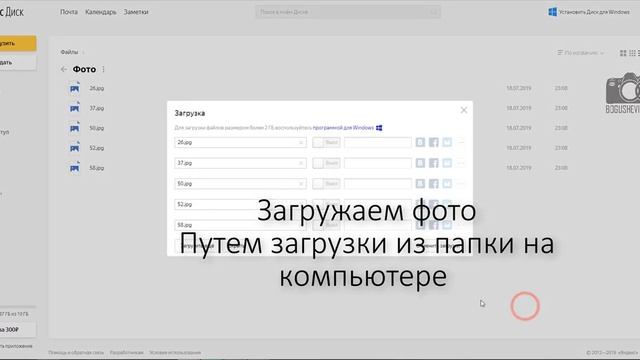Select 52.jpg file name in the Фото list

point(97,148)
